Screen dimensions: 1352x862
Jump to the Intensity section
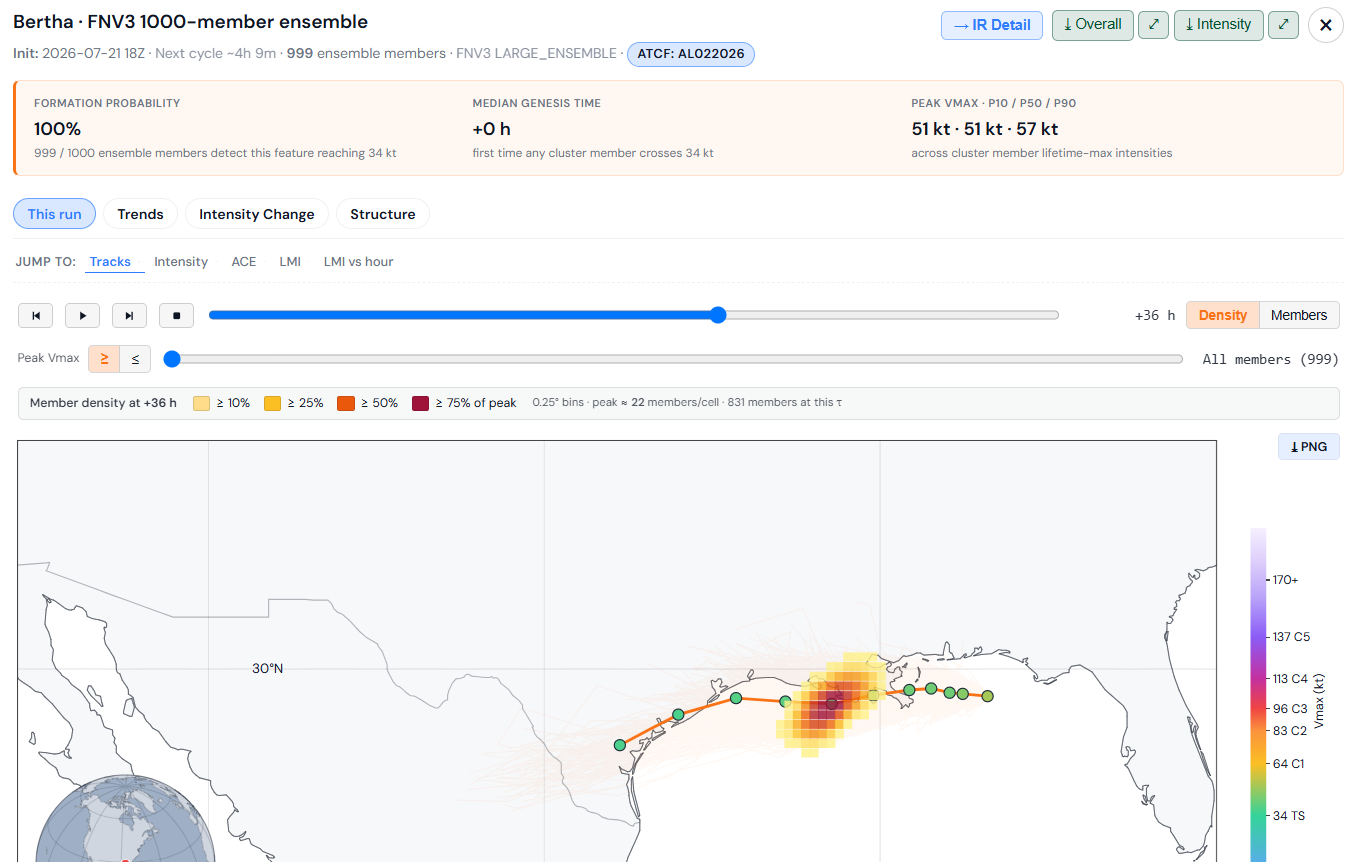(x=181, y=262)
